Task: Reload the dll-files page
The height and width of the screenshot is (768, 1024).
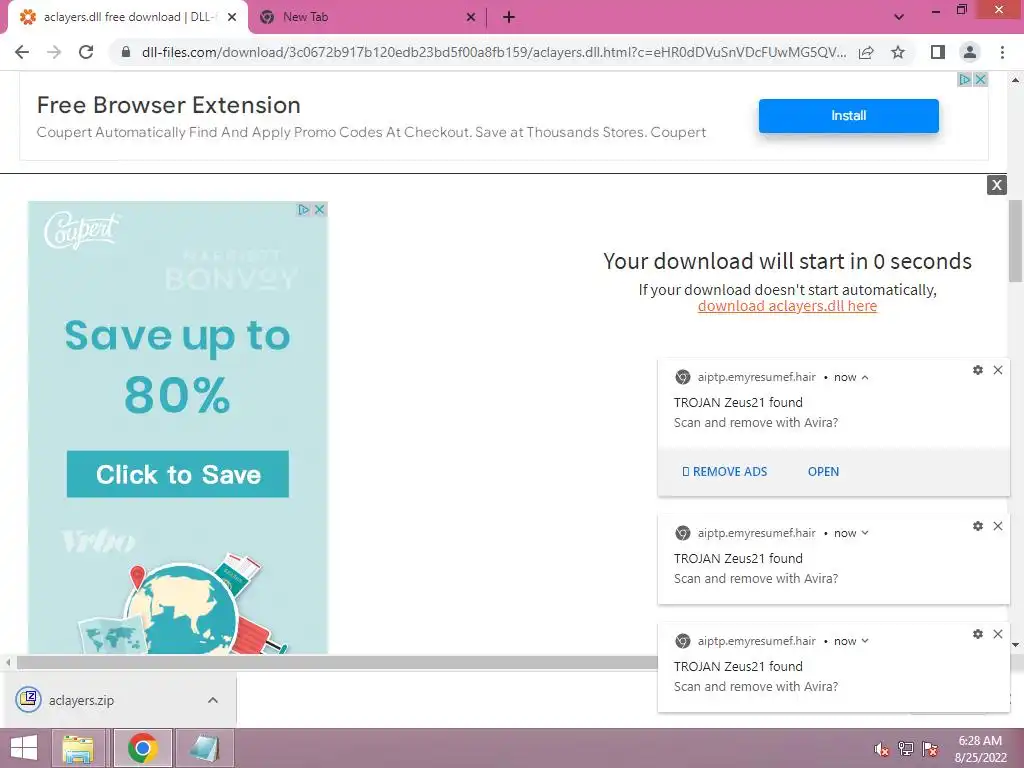Action: 86,52
